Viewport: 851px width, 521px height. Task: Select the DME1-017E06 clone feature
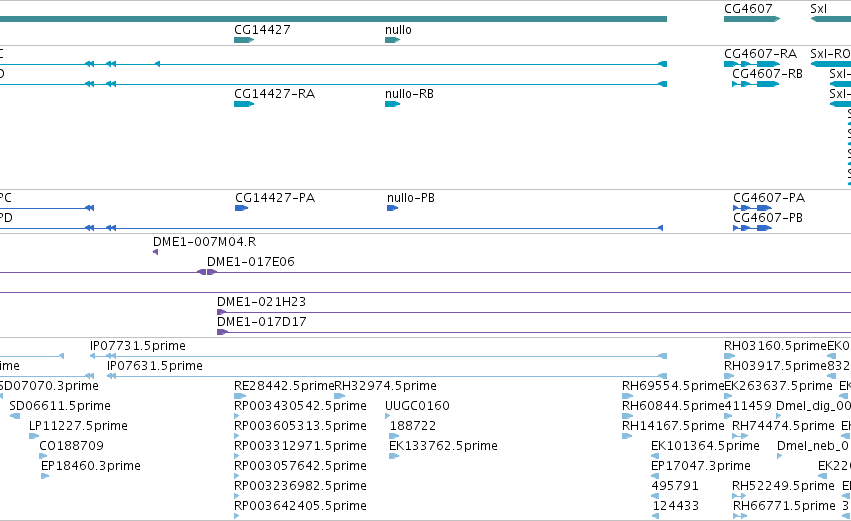coord(207,272)
